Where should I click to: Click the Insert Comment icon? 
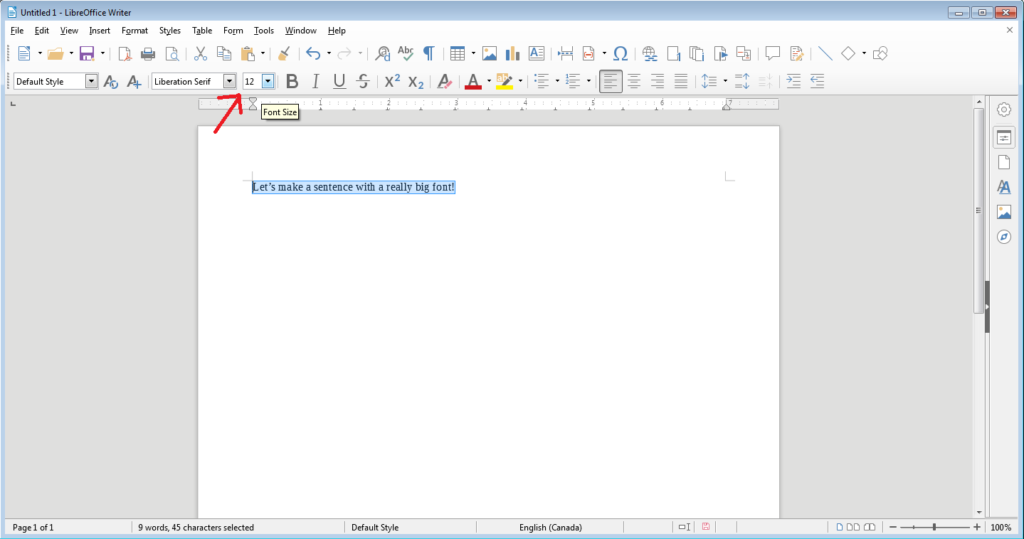coord(772,53)
